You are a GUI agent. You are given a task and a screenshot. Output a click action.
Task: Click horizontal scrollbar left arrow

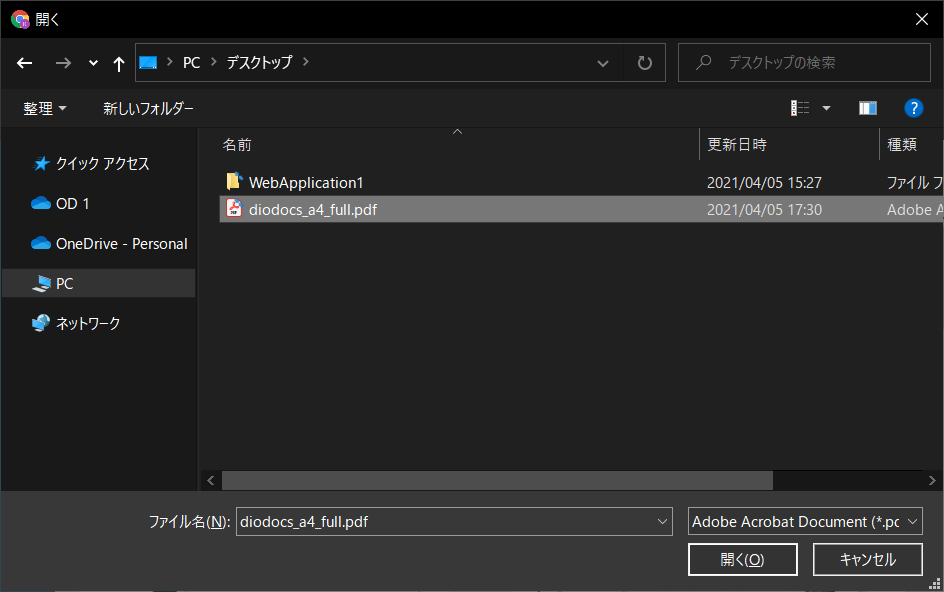click(x=211, y=480)
